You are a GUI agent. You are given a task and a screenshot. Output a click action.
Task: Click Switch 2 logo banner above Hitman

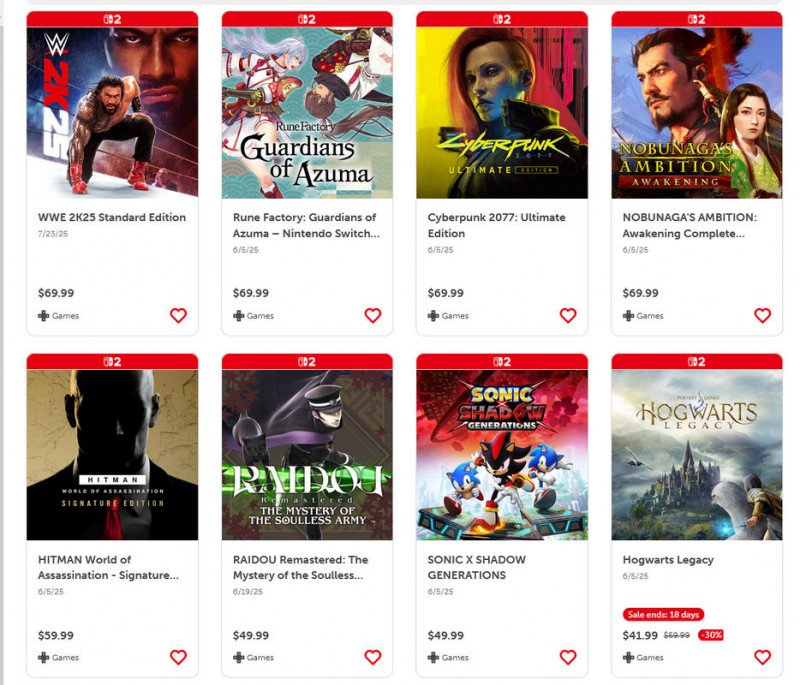pos(112,362)
